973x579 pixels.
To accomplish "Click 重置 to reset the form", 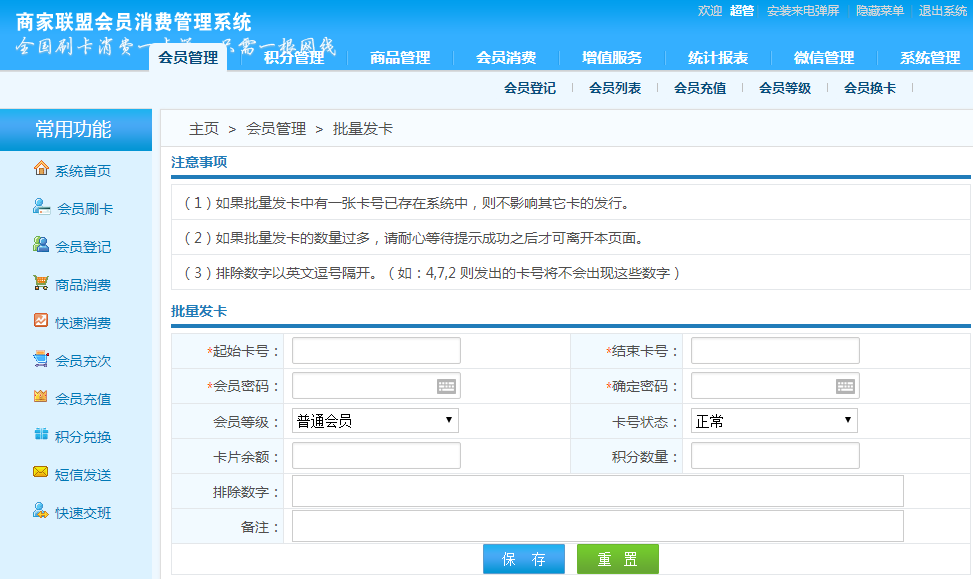I will (x=618, y=560).
